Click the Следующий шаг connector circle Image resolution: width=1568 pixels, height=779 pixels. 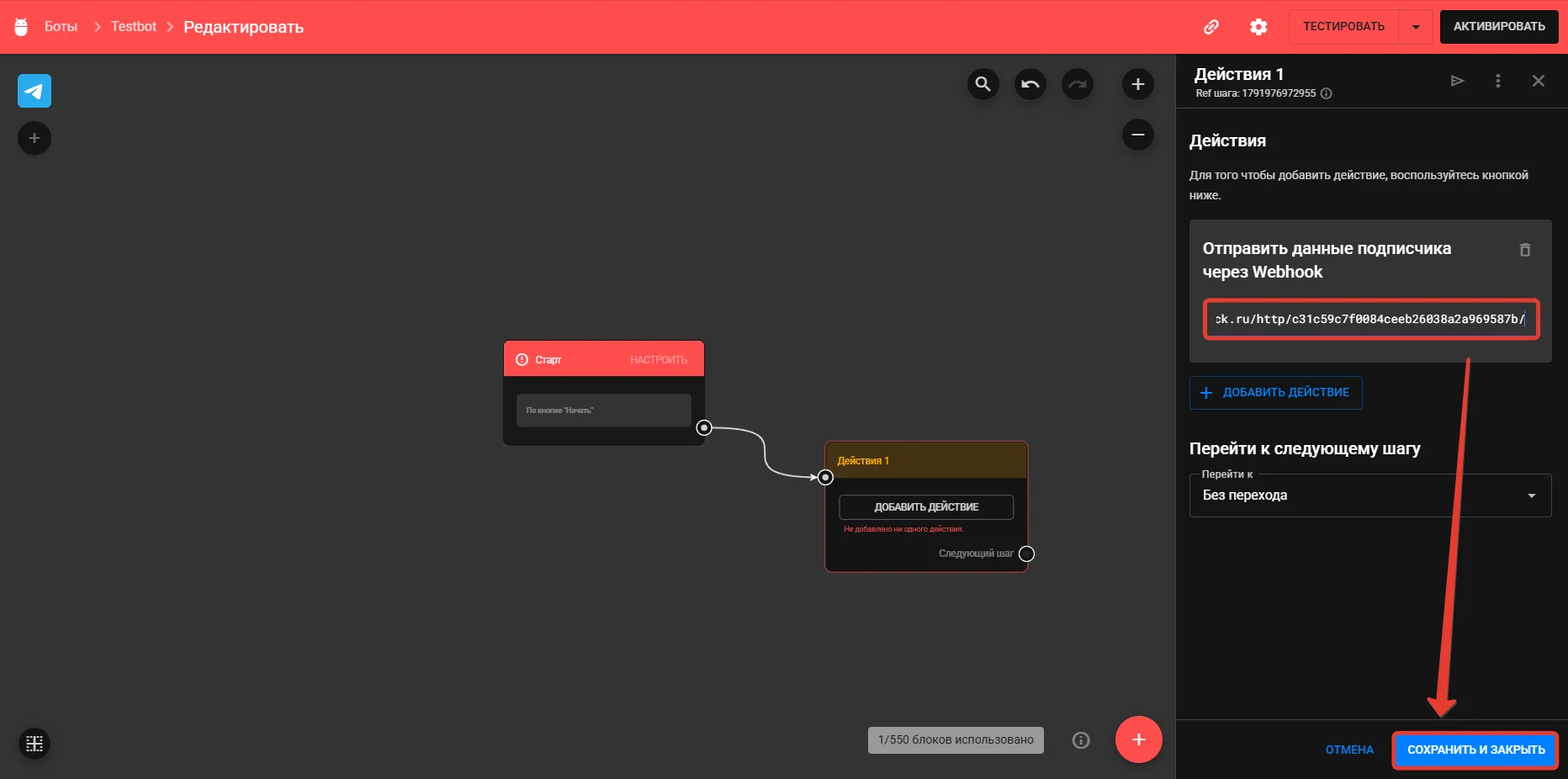[x=1027, y=554]
